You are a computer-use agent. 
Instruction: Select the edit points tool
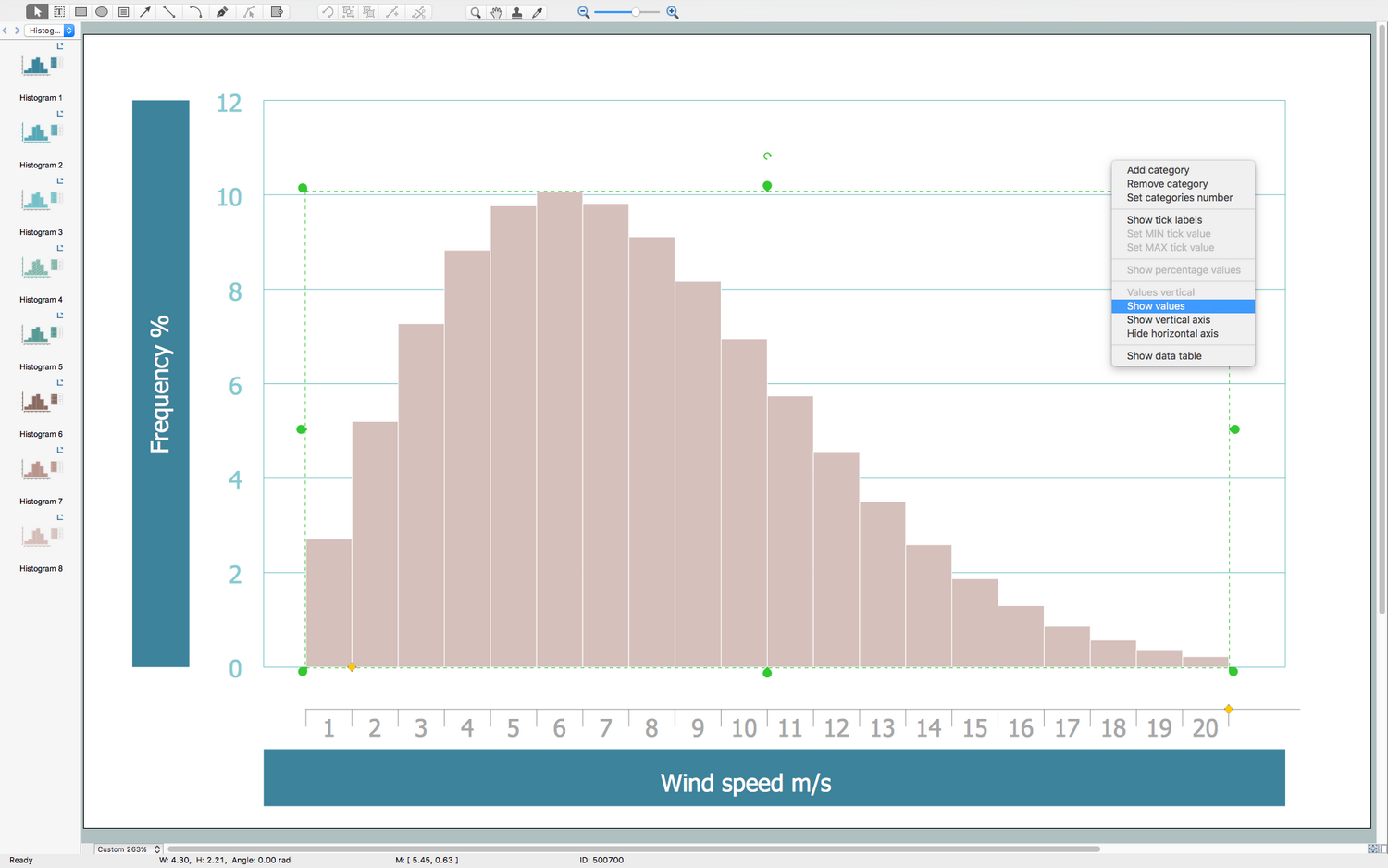coord(249,12)
